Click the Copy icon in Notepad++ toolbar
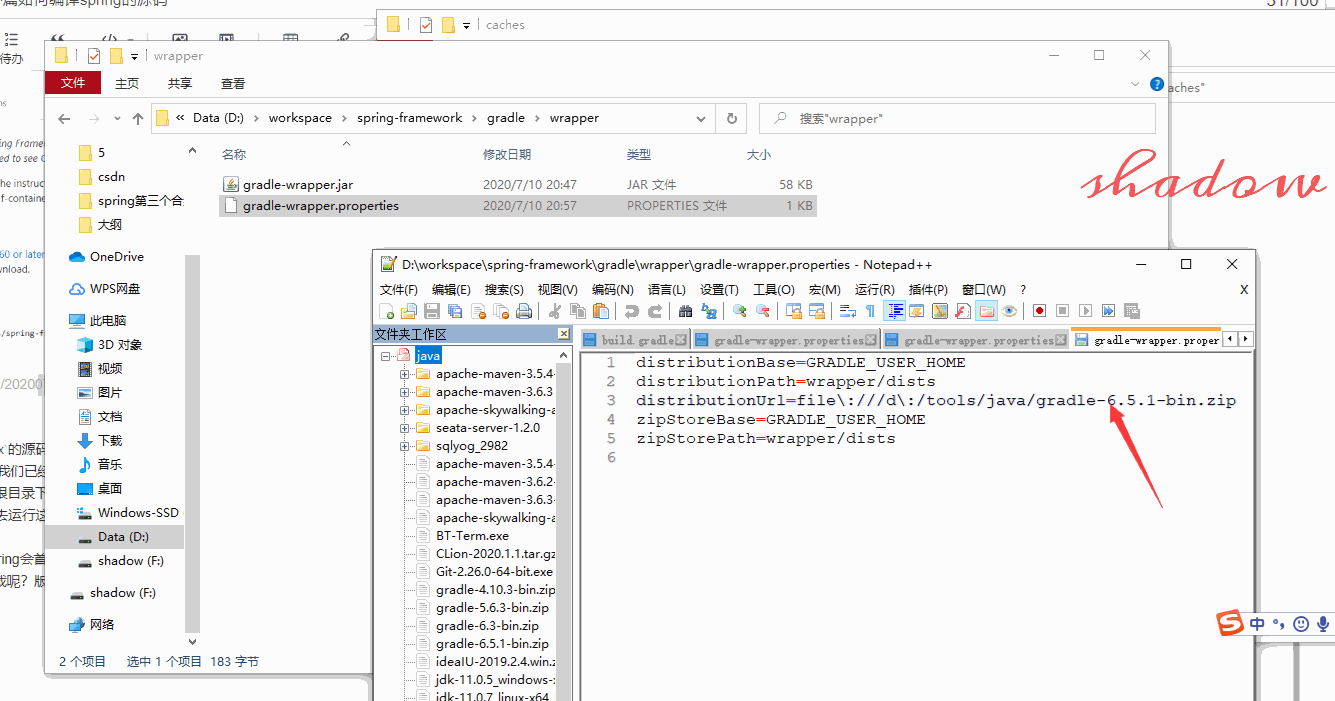The image size is (1335, 701). (577, 311)
